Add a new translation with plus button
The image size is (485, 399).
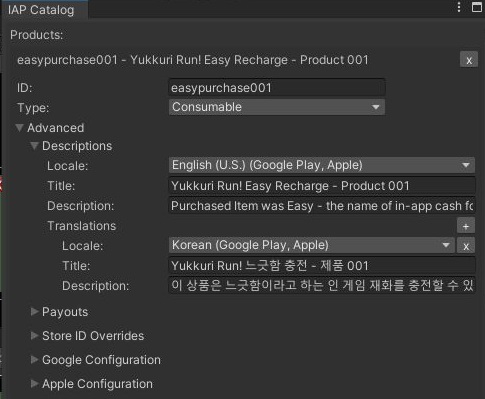[466, 226]
